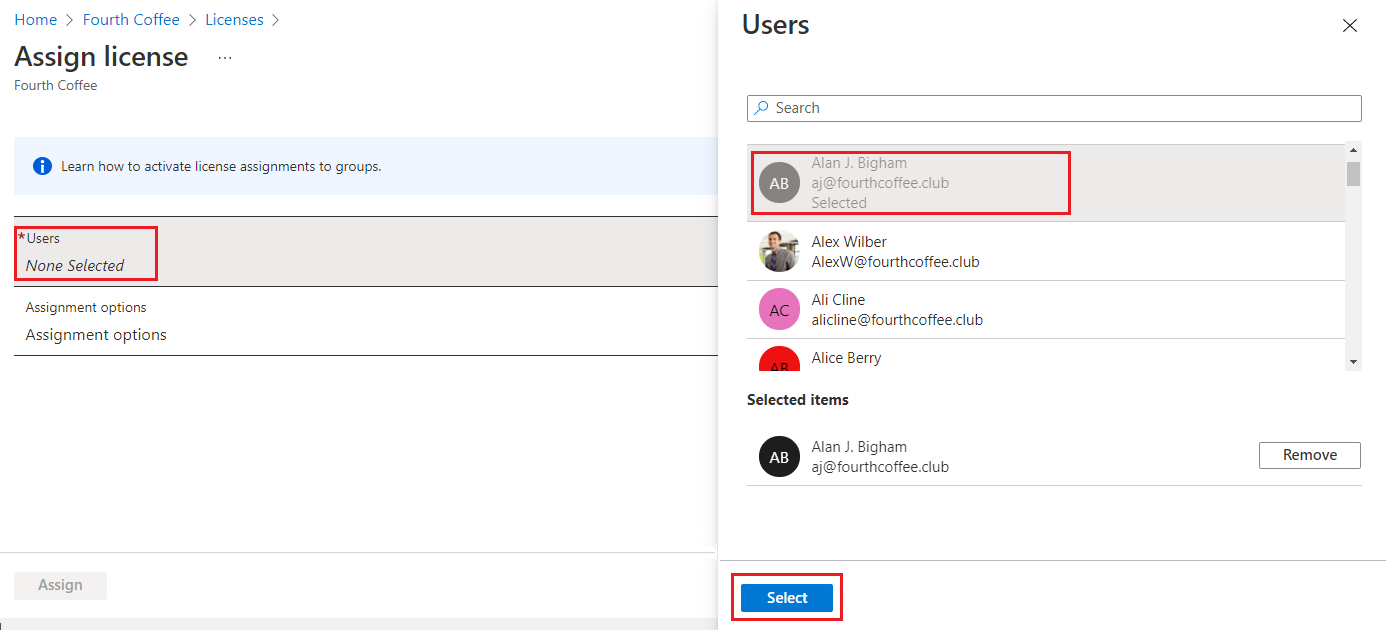
Task: Click the black AB avatar in Selected items
Action: (779, 457)
